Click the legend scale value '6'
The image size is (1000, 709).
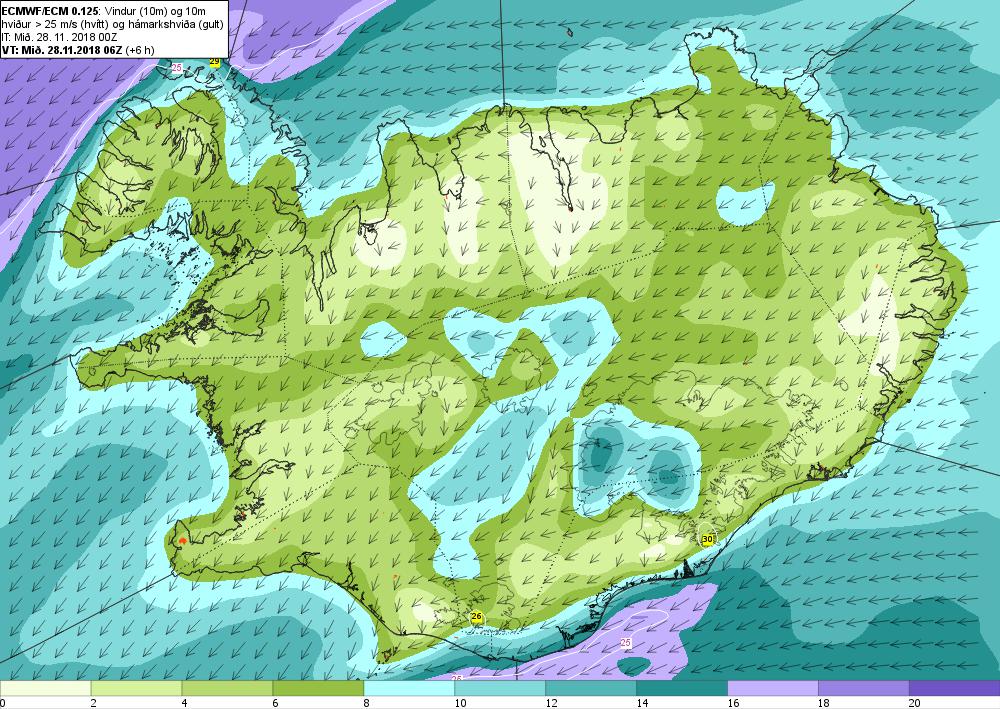click(276, 703)
